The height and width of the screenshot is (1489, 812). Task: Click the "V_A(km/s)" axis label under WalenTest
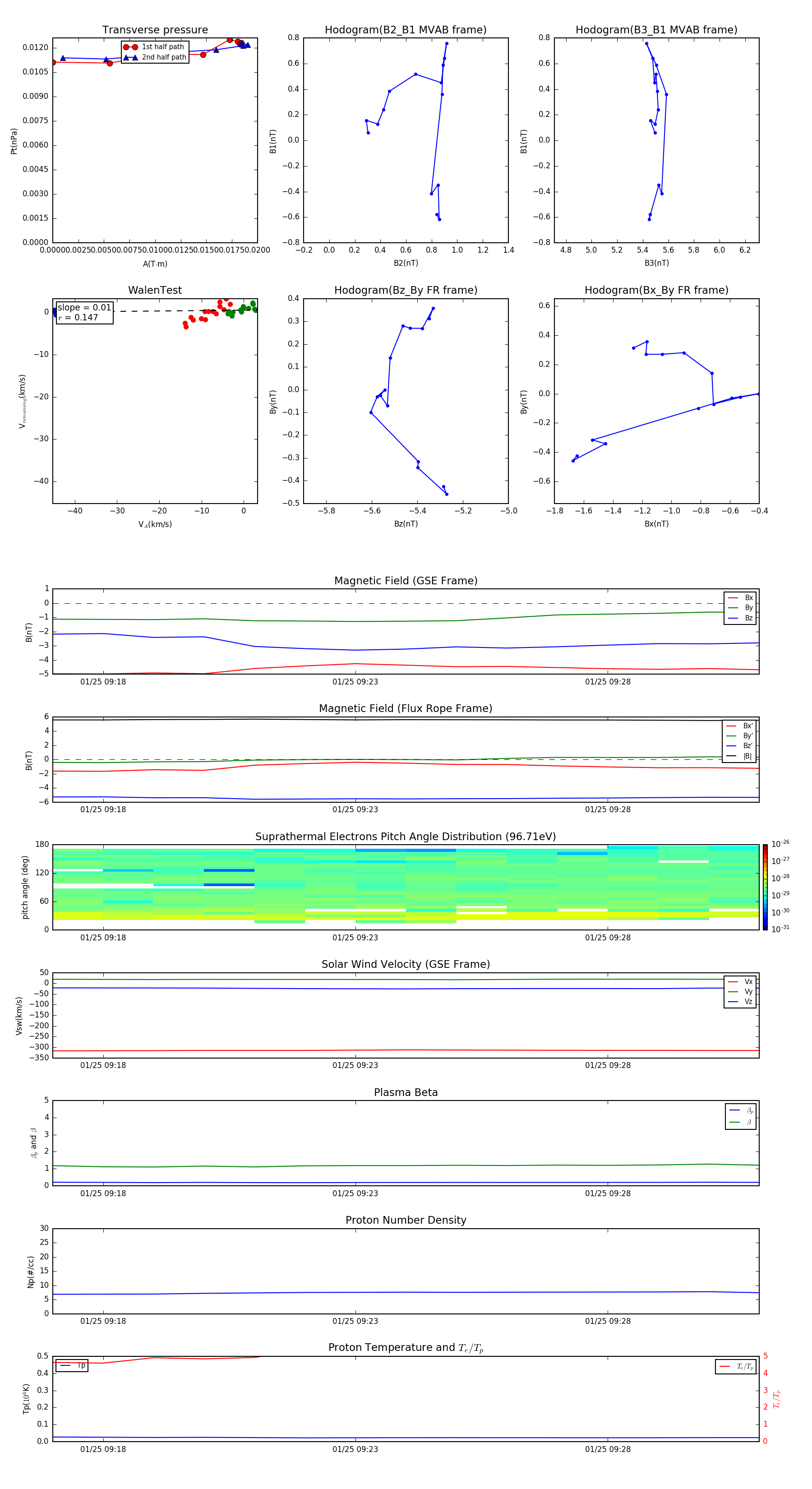pyautogui.click(x=155, y=524)
